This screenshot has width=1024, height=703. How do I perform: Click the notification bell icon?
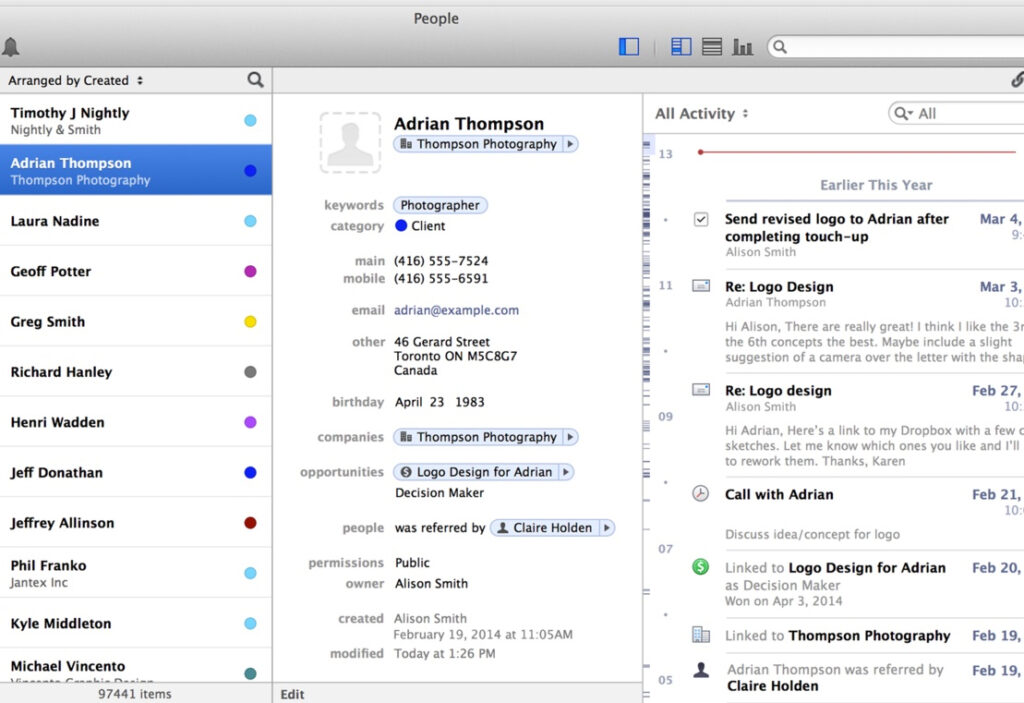tap(11, 47)
